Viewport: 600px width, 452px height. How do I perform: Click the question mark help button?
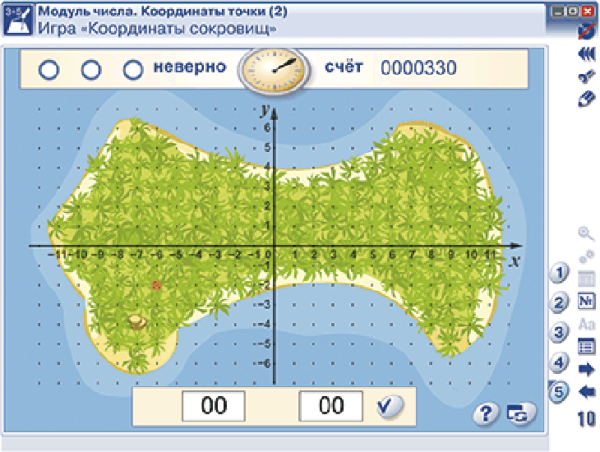tap(484, 415)
